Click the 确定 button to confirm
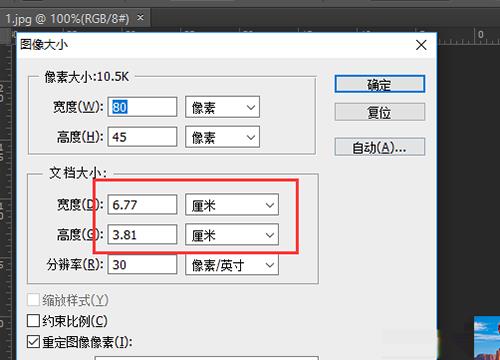500x360 pixels. (380, 84)
